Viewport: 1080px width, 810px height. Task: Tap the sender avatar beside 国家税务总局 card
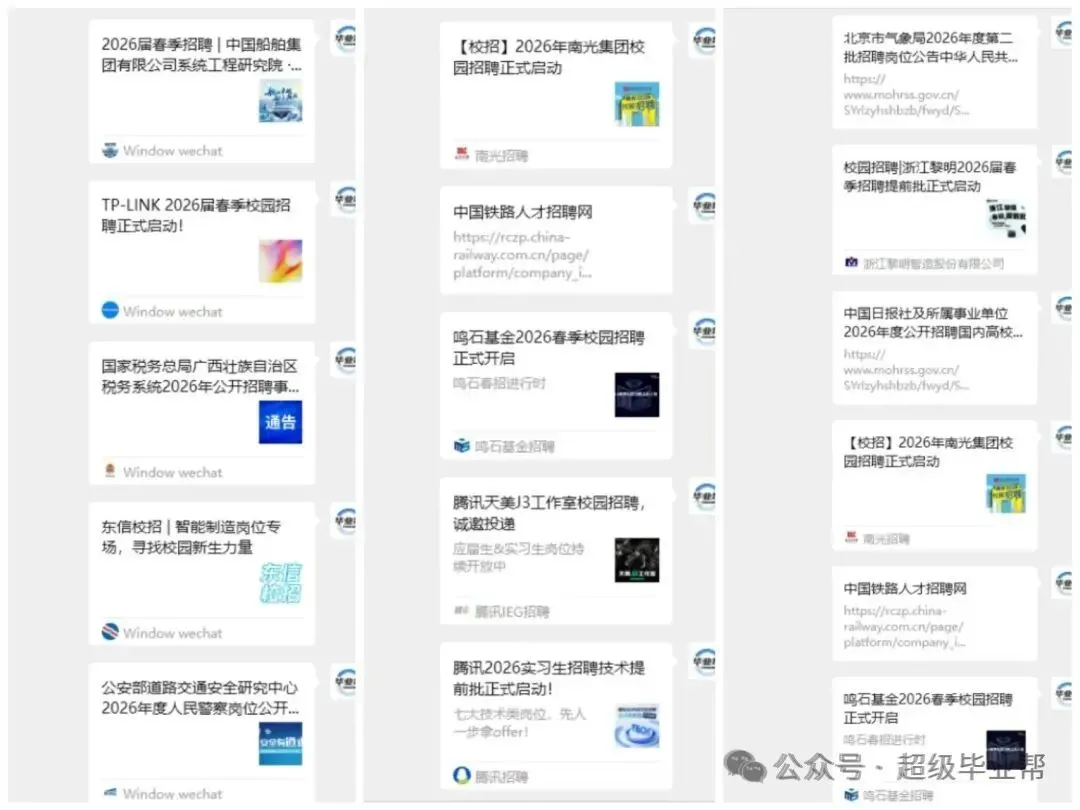click(346, 360)
